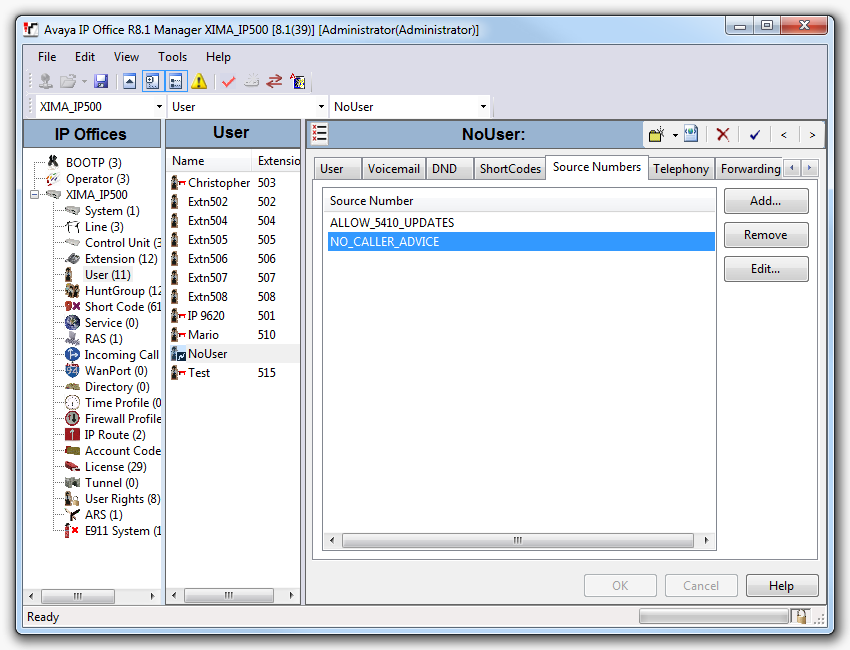Click yellow warning error pane icon

(x=199, y=81)
